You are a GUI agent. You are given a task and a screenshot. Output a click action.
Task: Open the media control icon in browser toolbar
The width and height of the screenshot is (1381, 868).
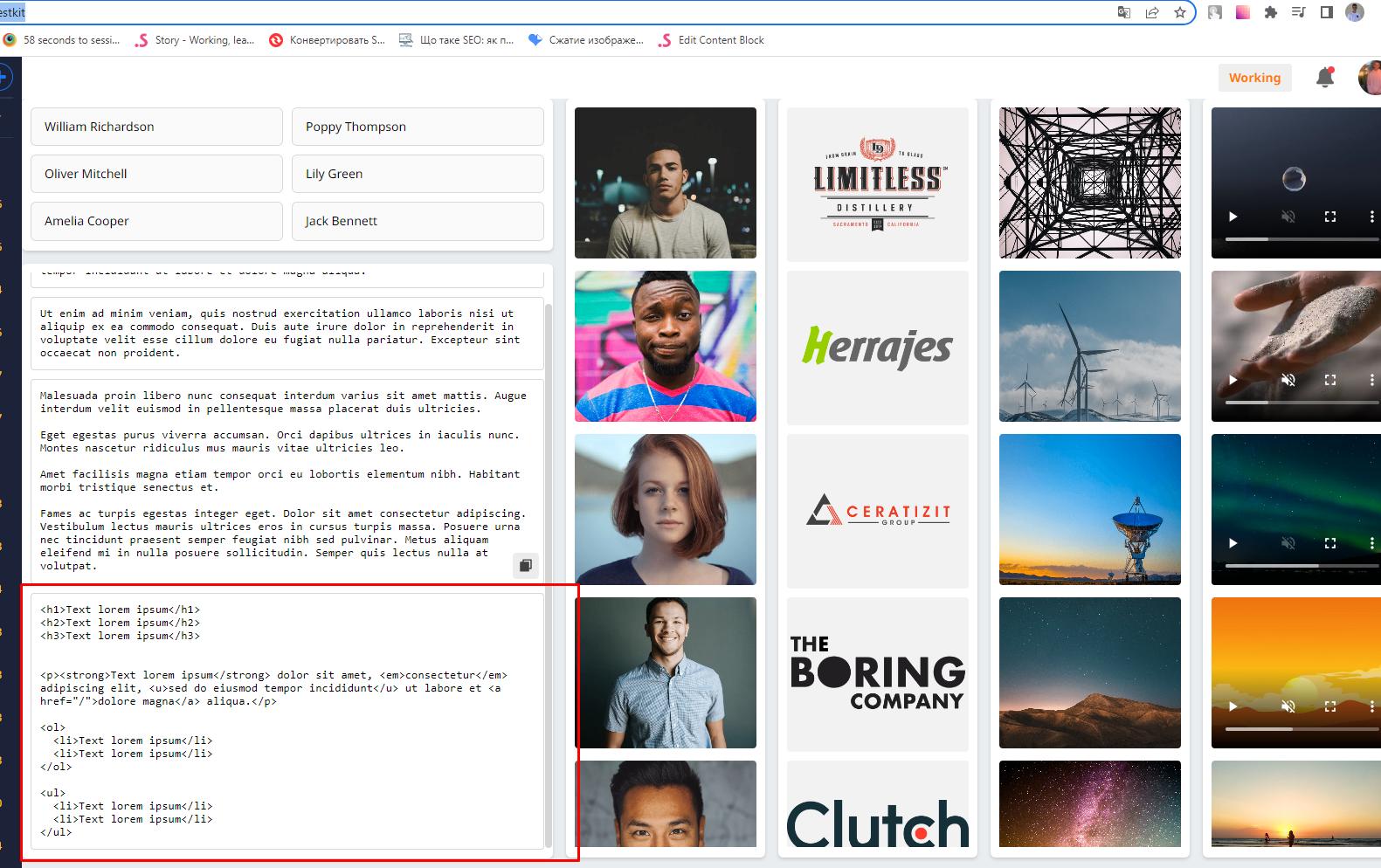(x=1299, y=12)
